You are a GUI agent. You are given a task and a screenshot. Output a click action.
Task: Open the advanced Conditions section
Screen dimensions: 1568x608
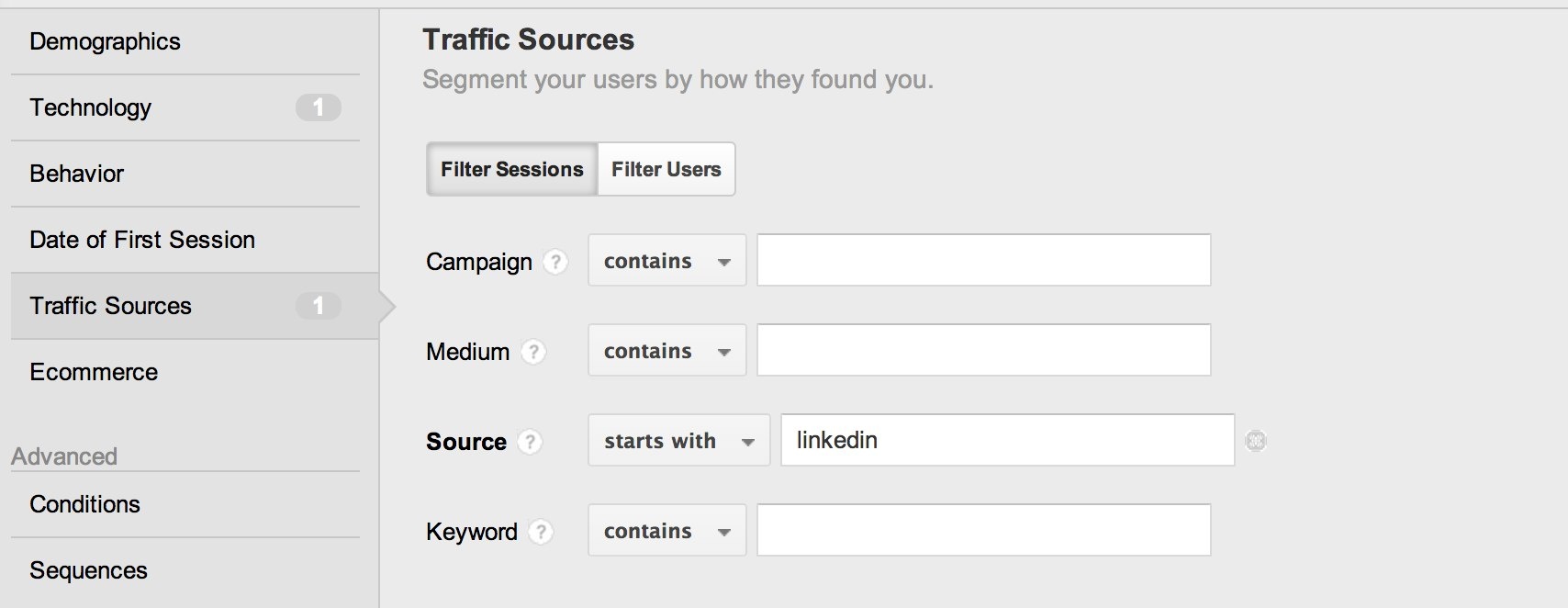84,504
